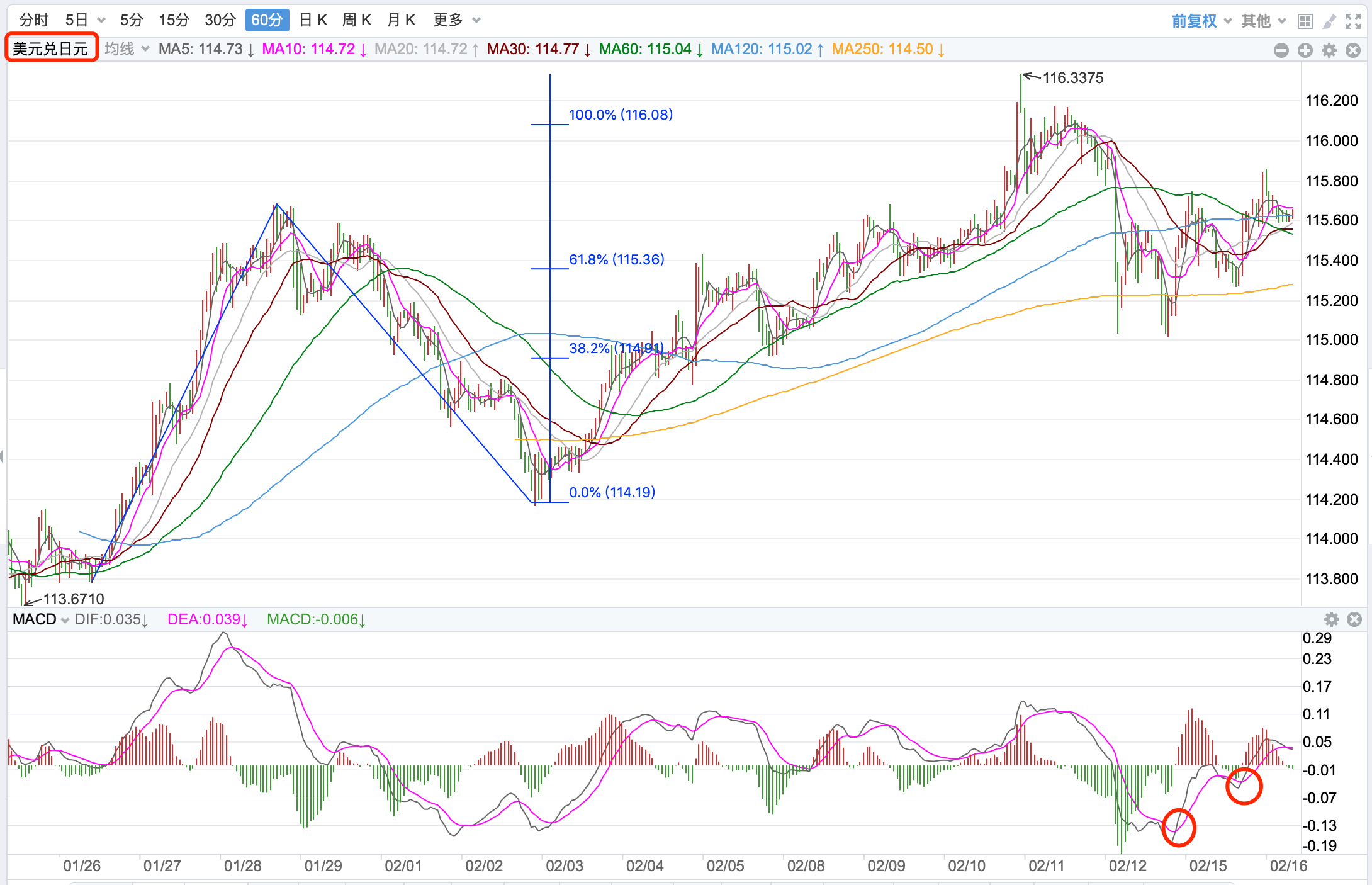Click the 100.0% (116.08) Fibonacci label
The image size is (1372, 885).
pyautogui.click(x=621, y=115)
